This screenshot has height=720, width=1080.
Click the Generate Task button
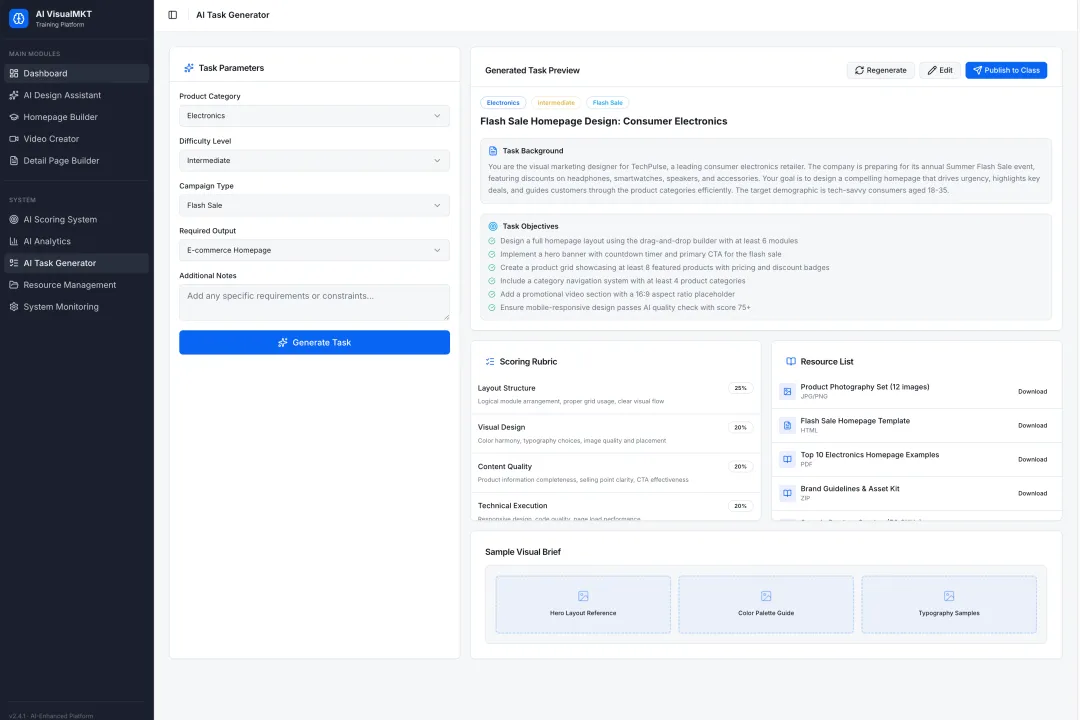[x=314, y=342]
